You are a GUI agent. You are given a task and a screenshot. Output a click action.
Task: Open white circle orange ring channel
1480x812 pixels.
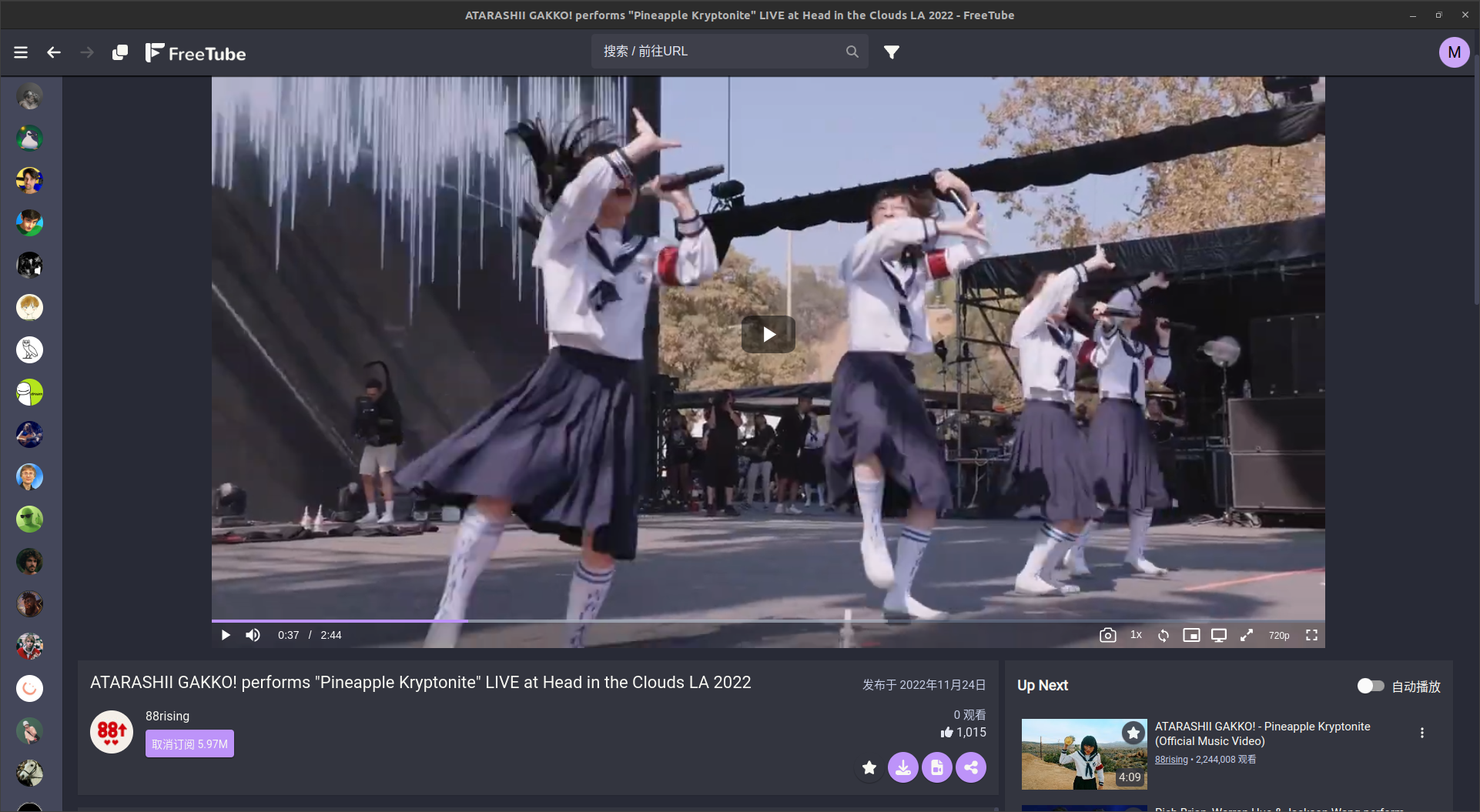29,689
